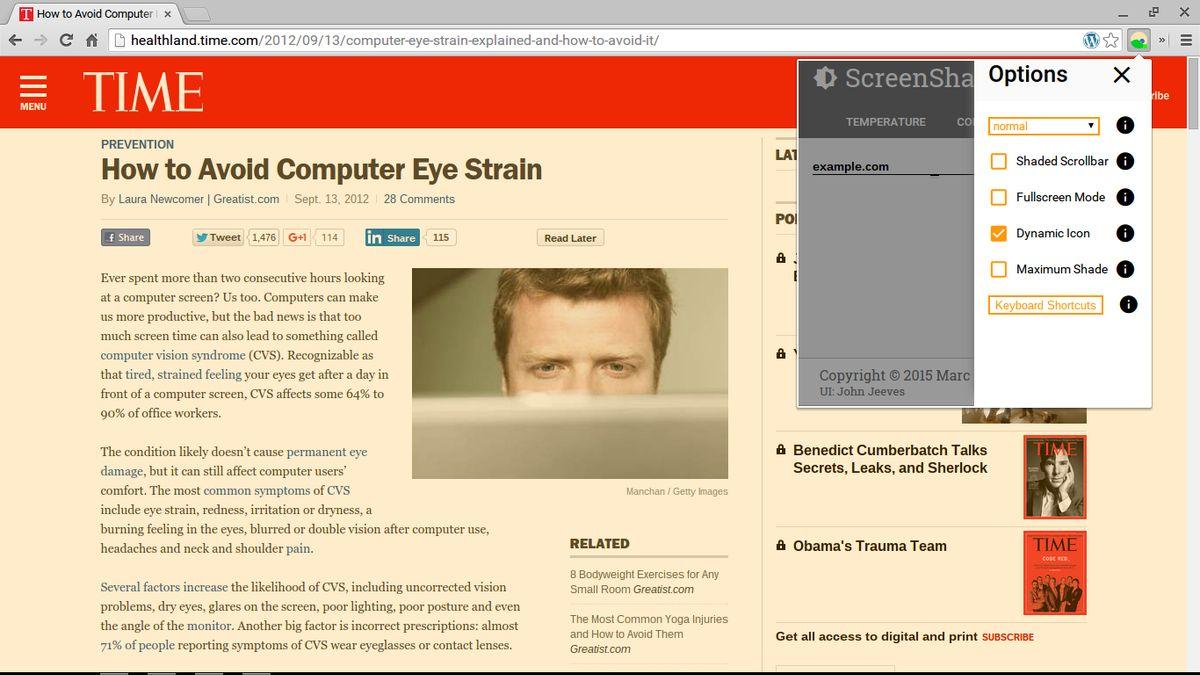Open '8 Bodyweight Exercises' related article
This screenshot has width=1200, height=675.
644,582
